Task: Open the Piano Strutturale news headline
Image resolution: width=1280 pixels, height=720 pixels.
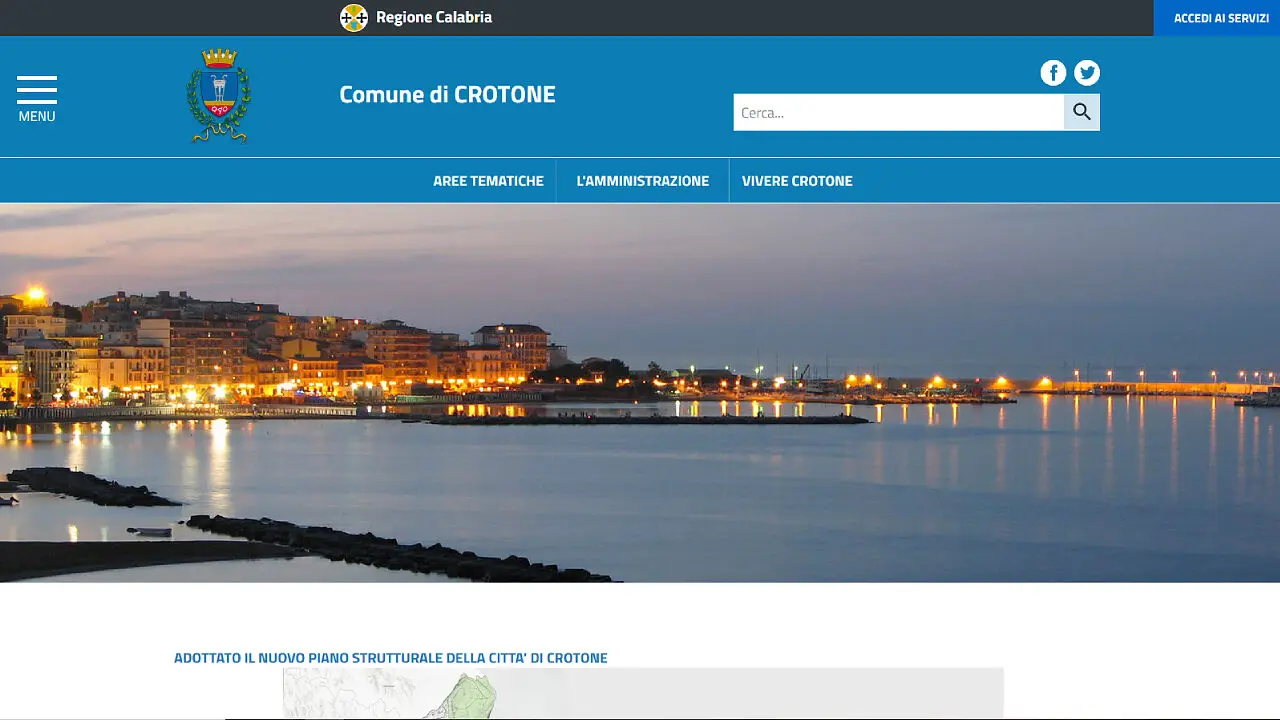Action: click(390, 658)
